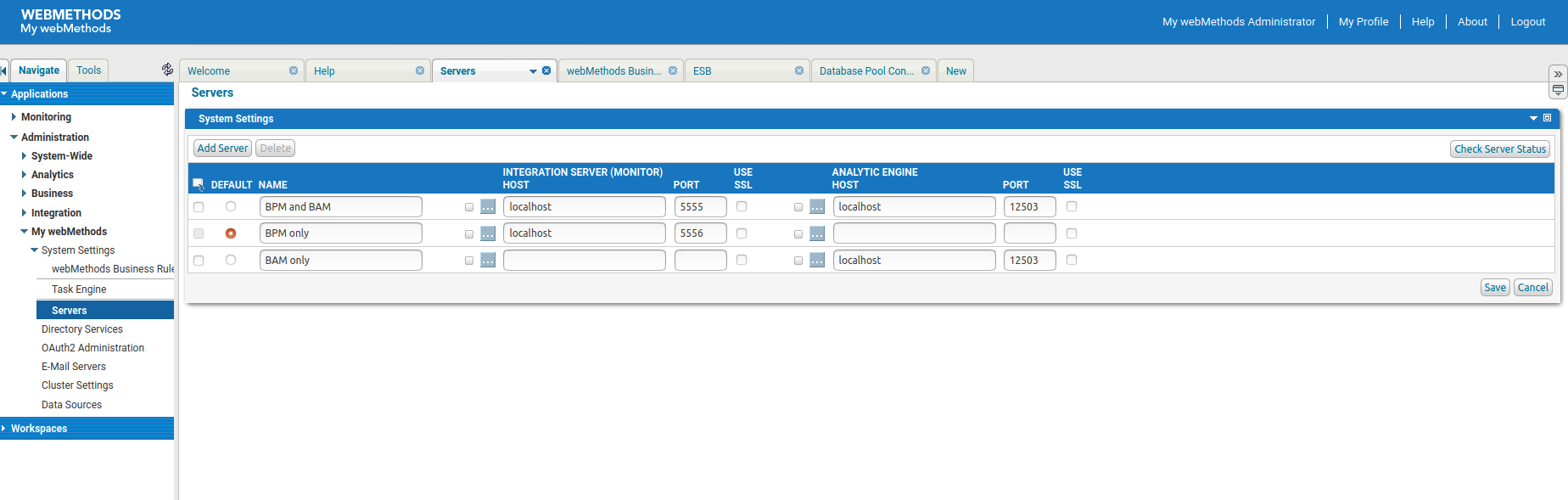Image resolution: width=1568 pixels, height=500 pixels.
Task: Enable Analytic Engine SSL for BPM and BAM
Action: (1072, 206)
